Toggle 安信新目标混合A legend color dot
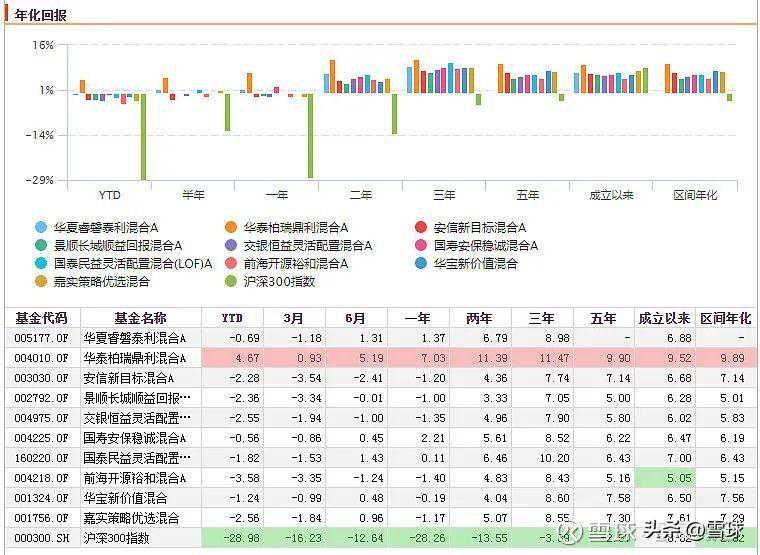 point(421,227)
